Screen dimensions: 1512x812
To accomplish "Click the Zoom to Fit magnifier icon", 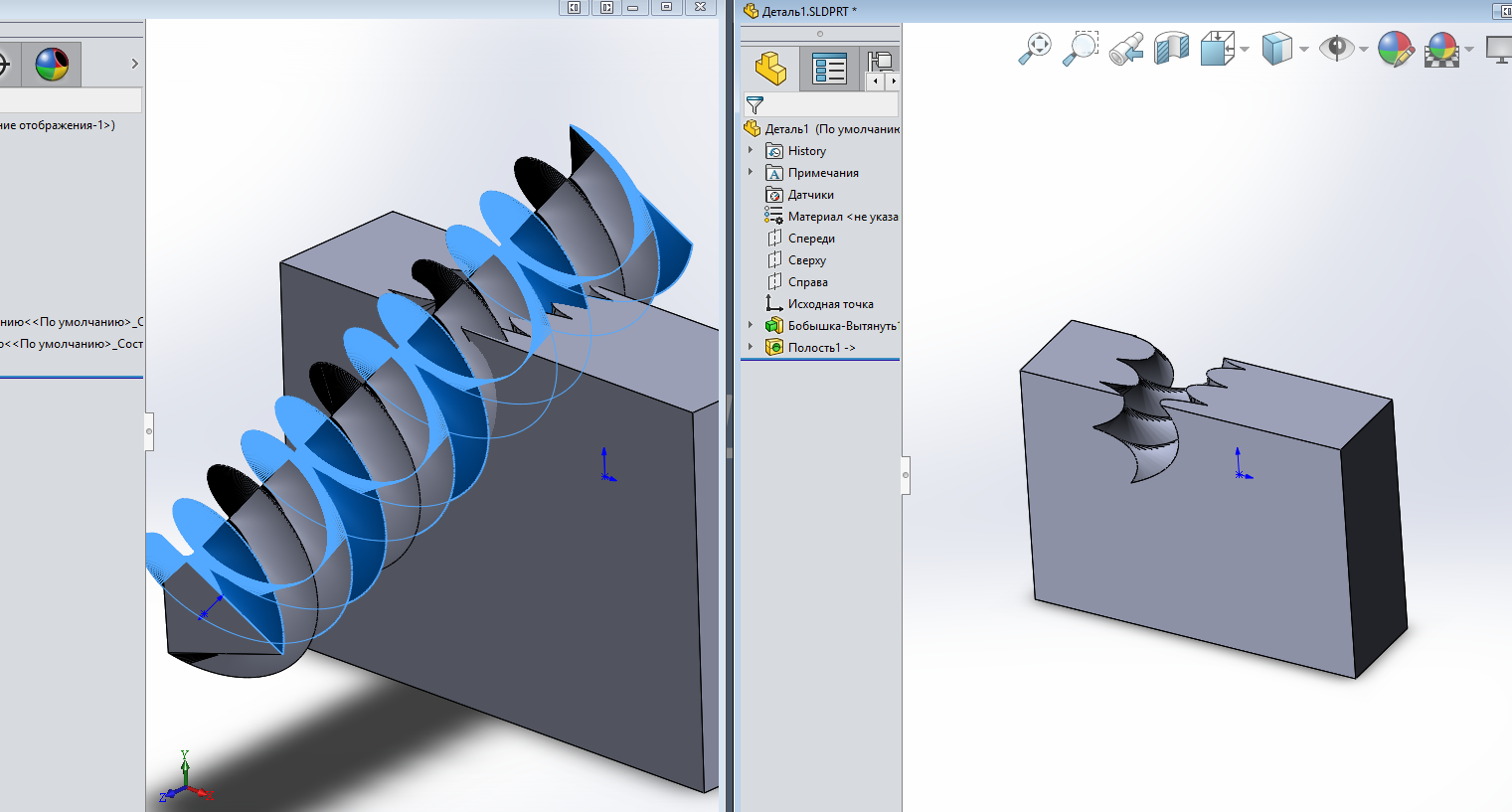I will coord(1035,48).
